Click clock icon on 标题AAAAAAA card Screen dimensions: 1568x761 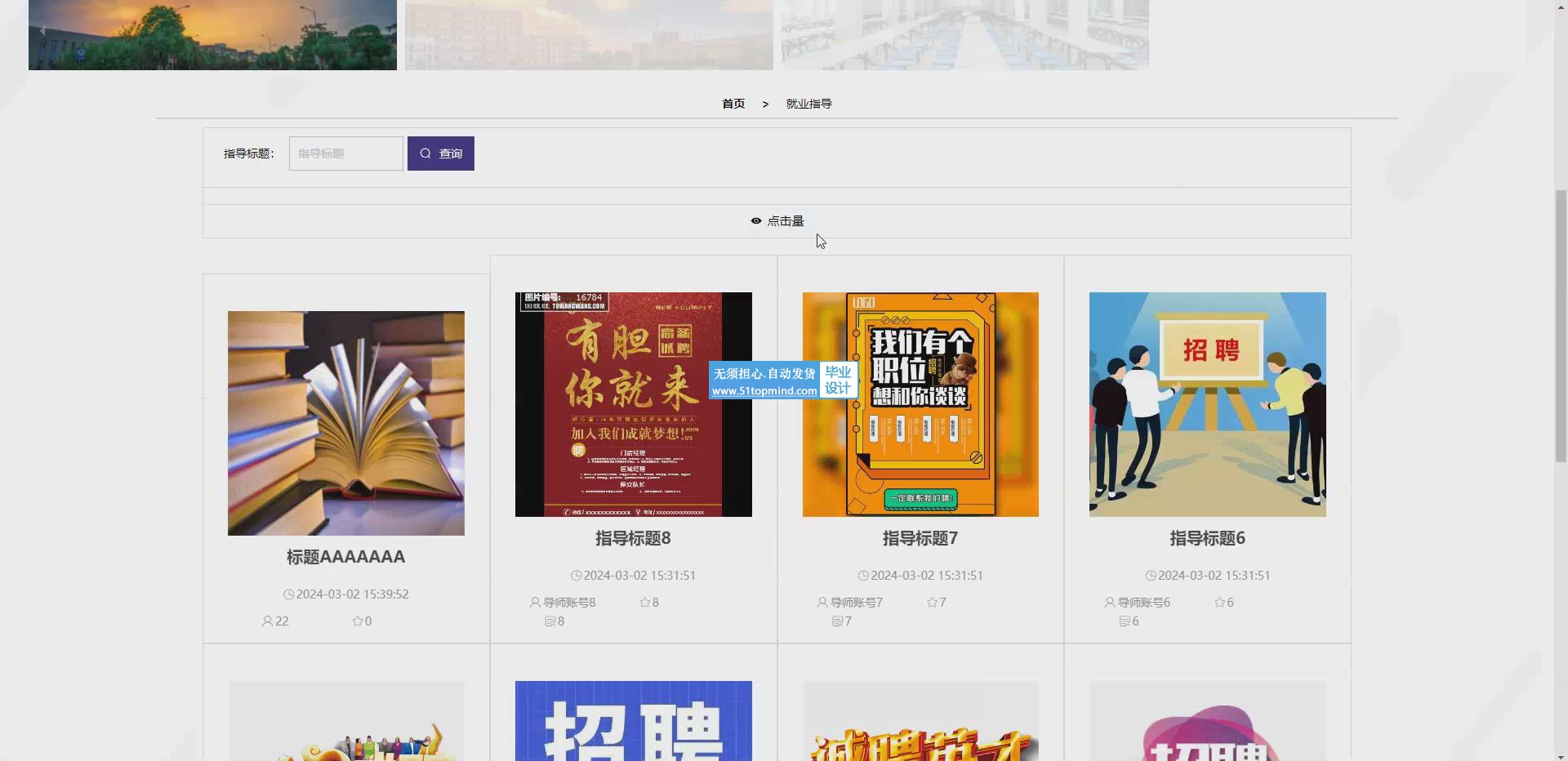[x=288, y=594]
